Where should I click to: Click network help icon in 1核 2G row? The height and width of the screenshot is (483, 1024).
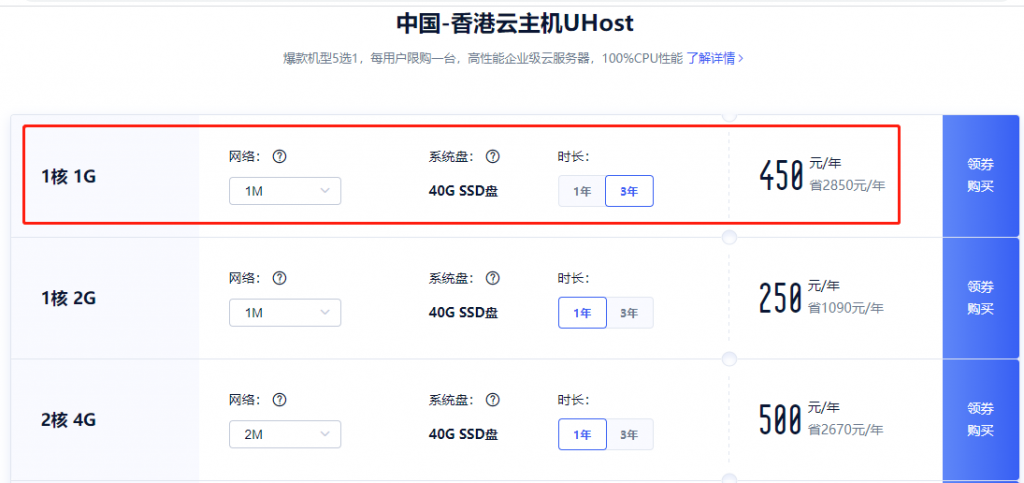coord(280,278)
